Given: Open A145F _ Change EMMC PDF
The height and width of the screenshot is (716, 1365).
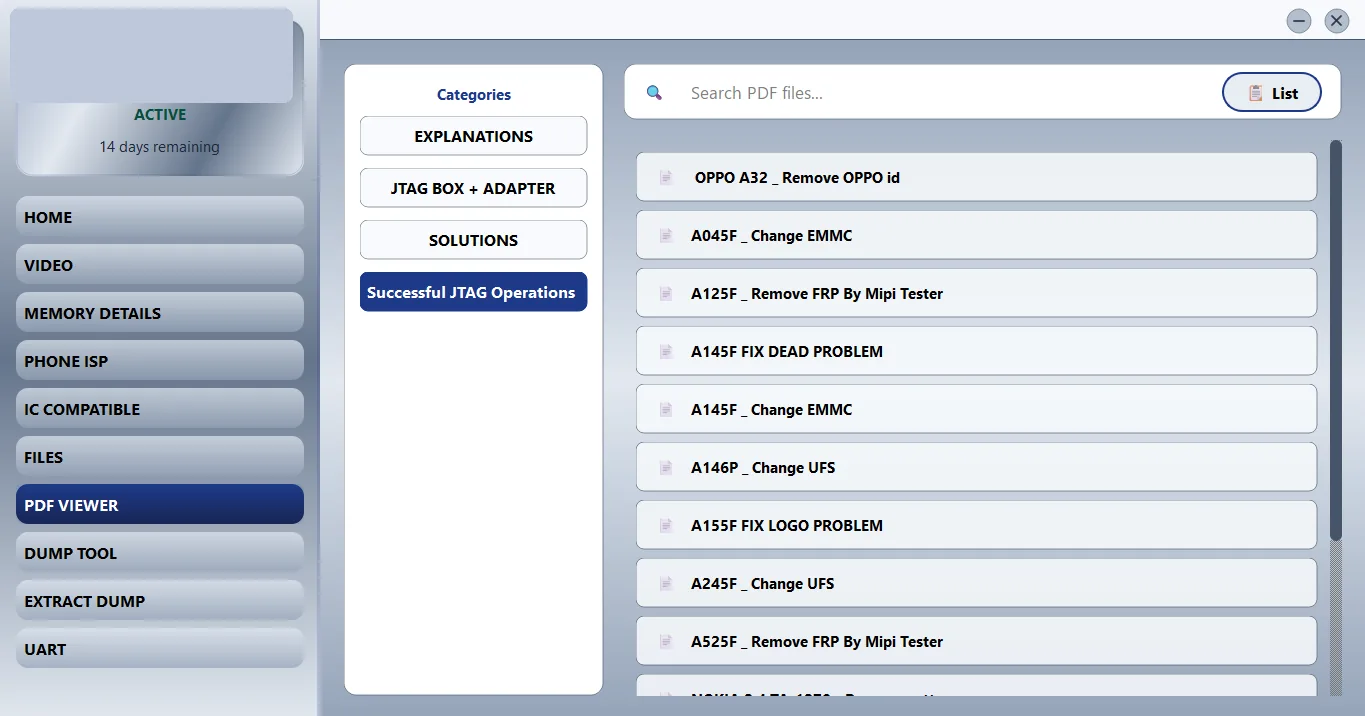Looking at the screenshot, I should tap(976, 409).
